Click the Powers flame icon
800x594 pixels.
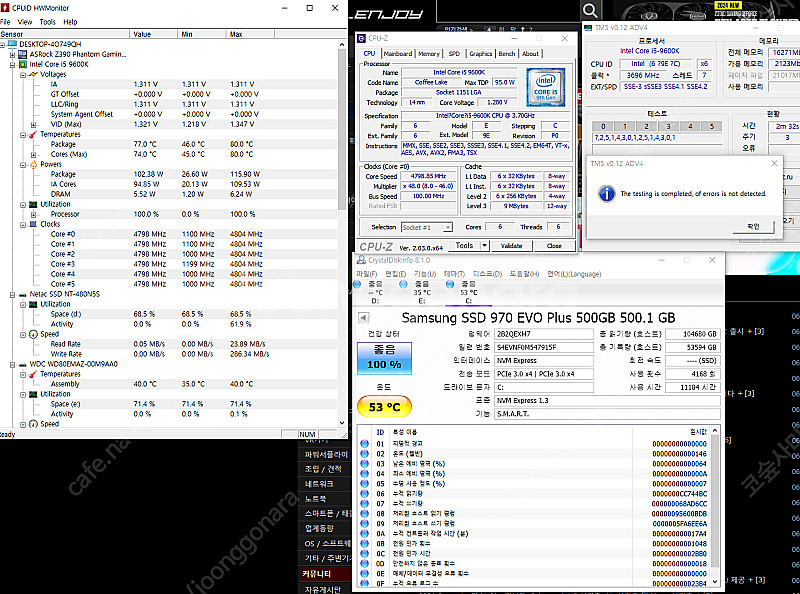click(33, 164)
